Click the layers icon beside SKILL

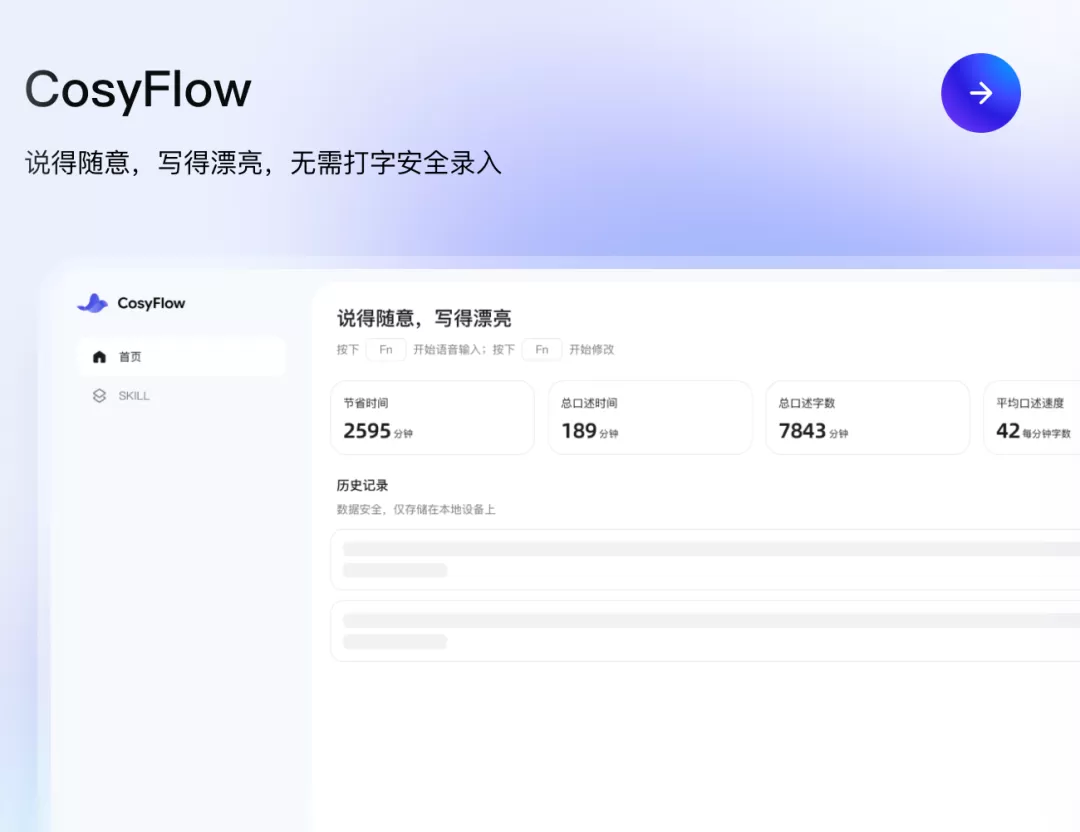pyautogui.click(x=99, y=396)
